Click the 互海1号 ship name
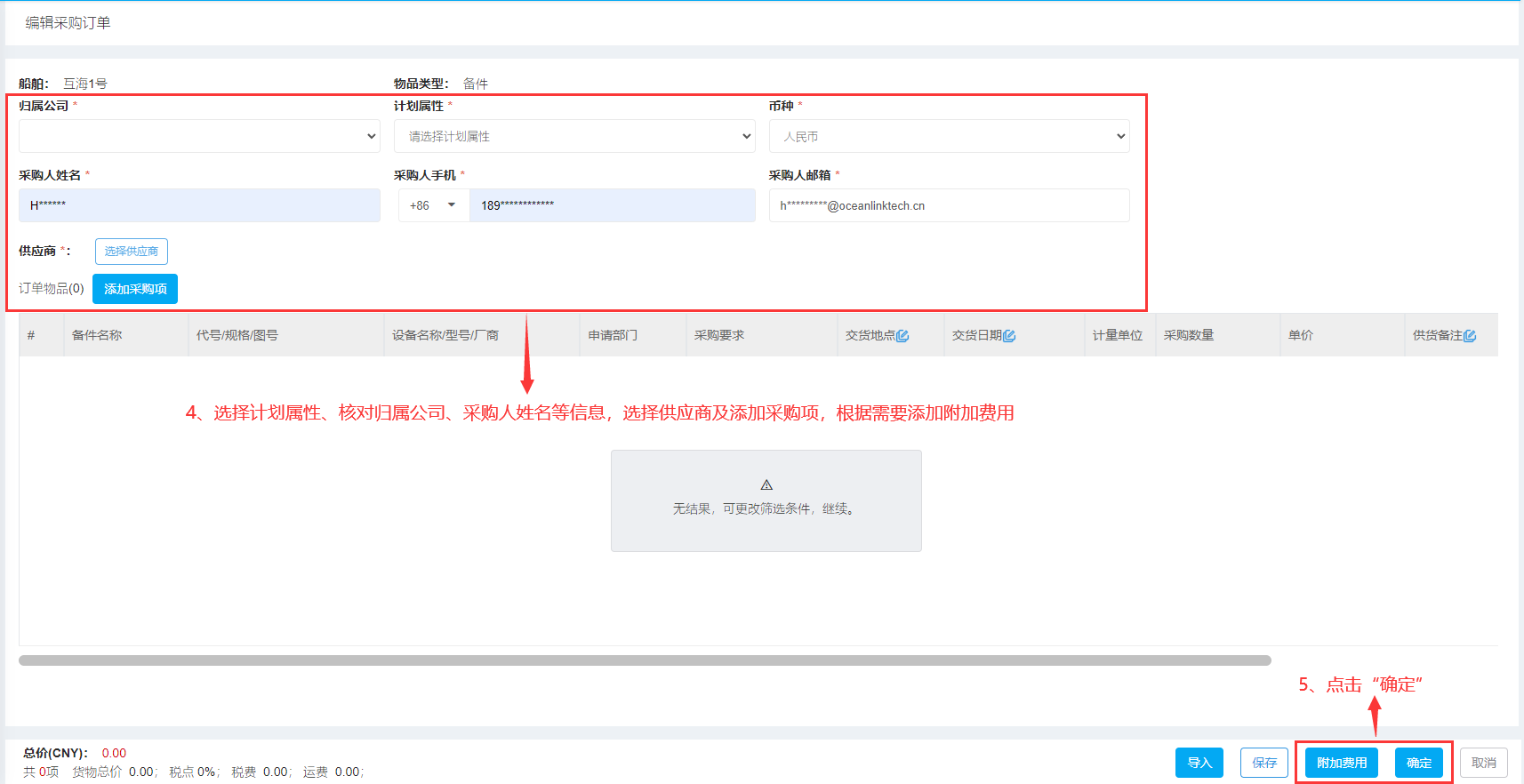Screen dimensions: 1524x784 pos(85,84)
